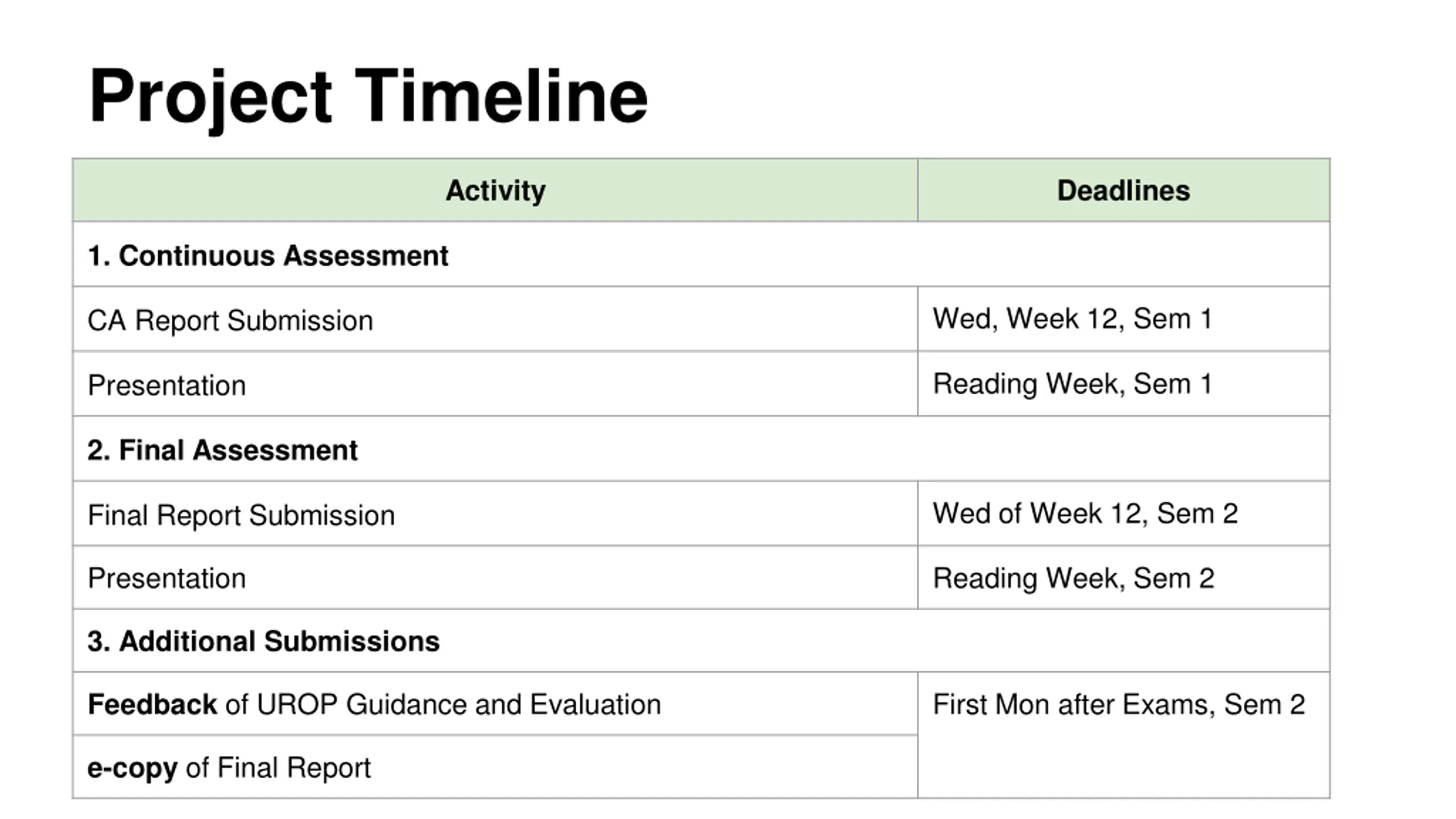Click the bold word Feedback
This screenshot has width=1456, height=819.
click(x=152, y=704)
